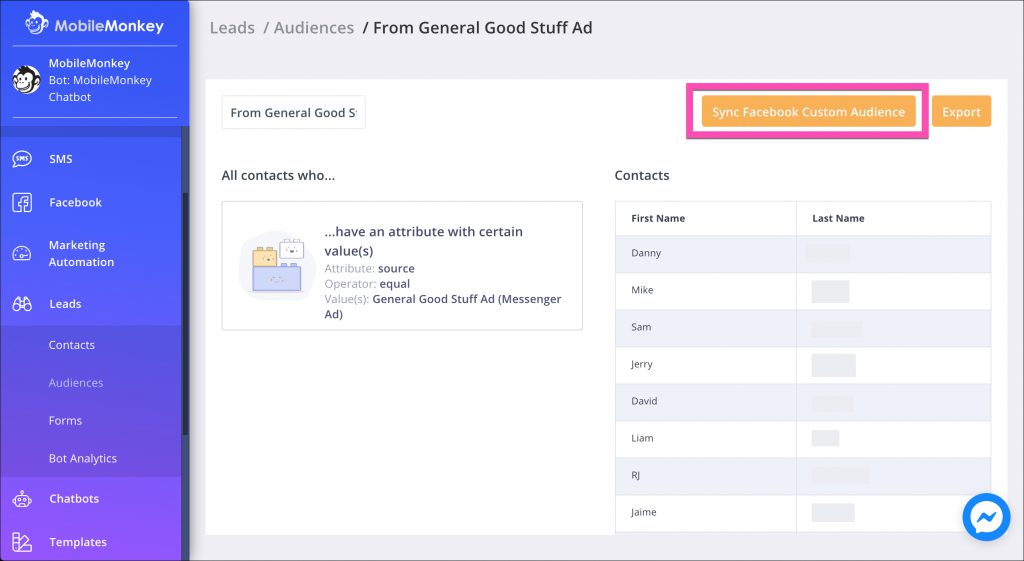This screenshot has height=561, width=1024.
Task: Select the contact row Liam
Action: [803, 438]
